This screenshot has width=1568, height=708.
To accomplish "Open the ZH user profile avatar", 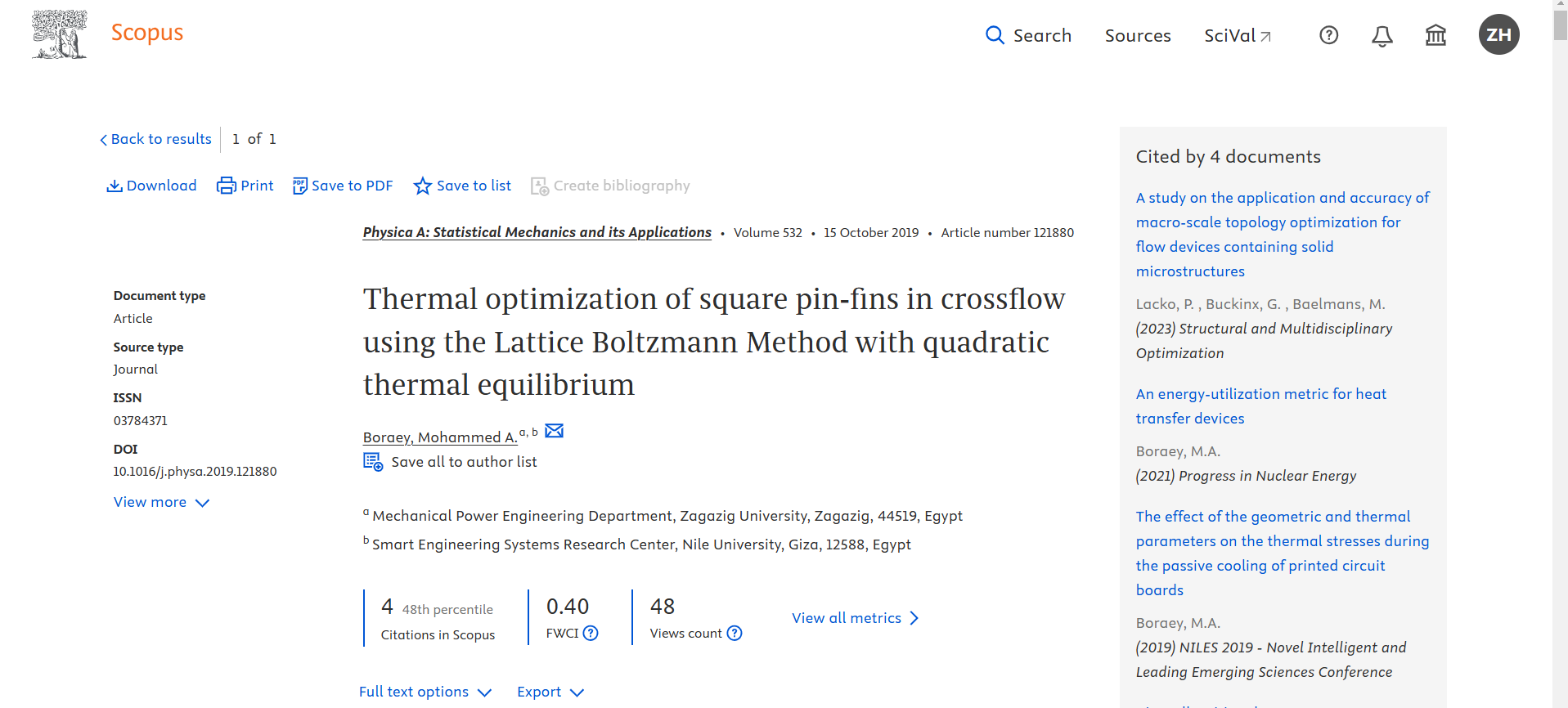I will pyautogui.click(x=1498, y=34).
